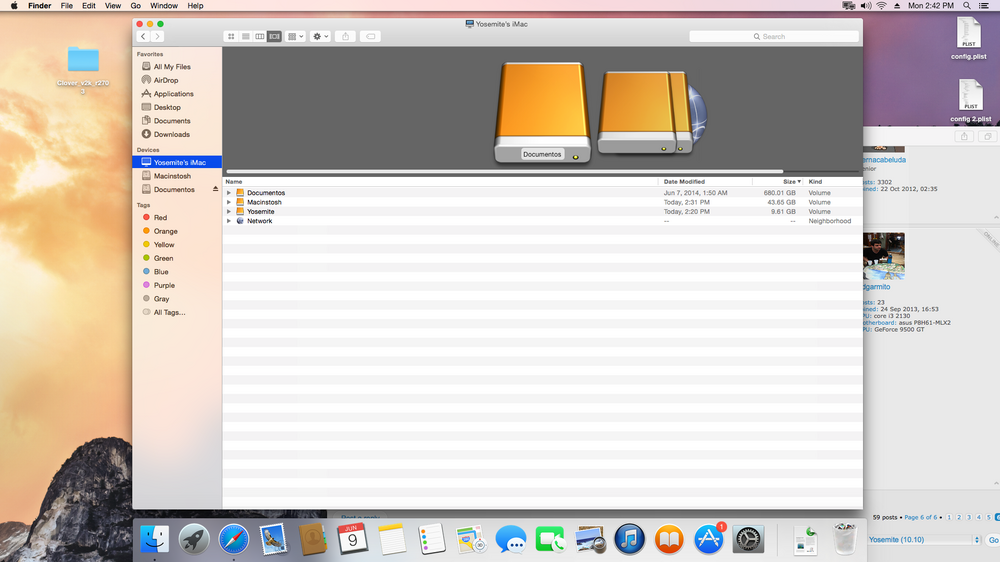This screenshot has width=1000, height=562.
Task: Sort by the Size column header
Action: (778, 182)
